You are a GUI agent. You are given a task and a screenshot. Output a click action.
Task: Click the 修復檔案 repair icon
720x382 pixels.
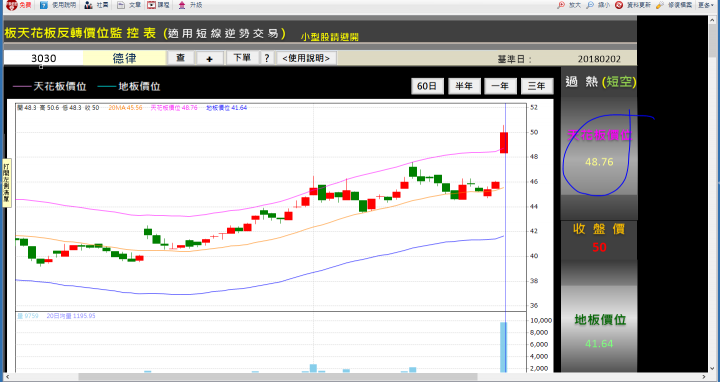pos(660,5)
